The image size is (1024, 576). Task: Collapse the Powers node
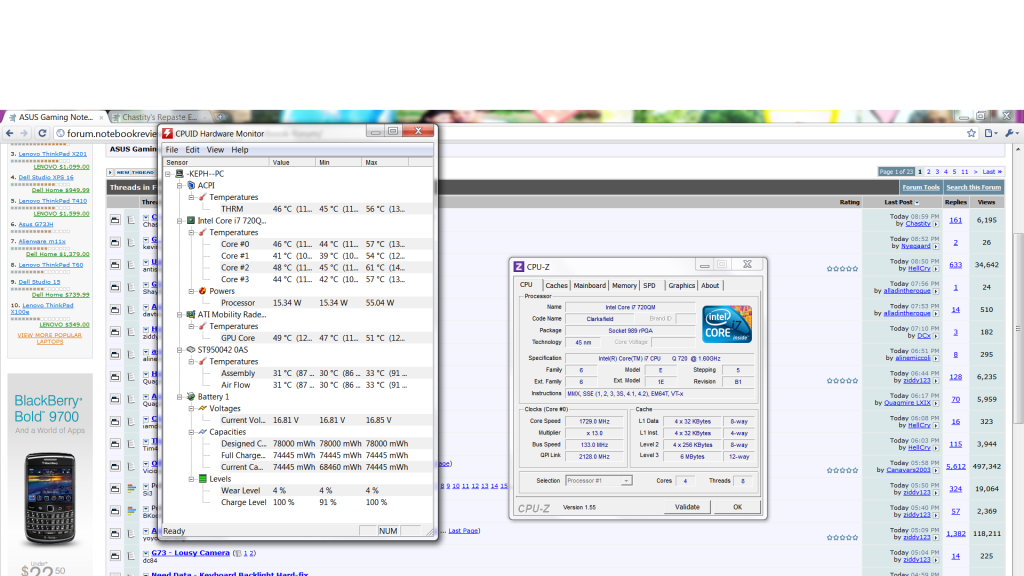click(x=191, y=291)
